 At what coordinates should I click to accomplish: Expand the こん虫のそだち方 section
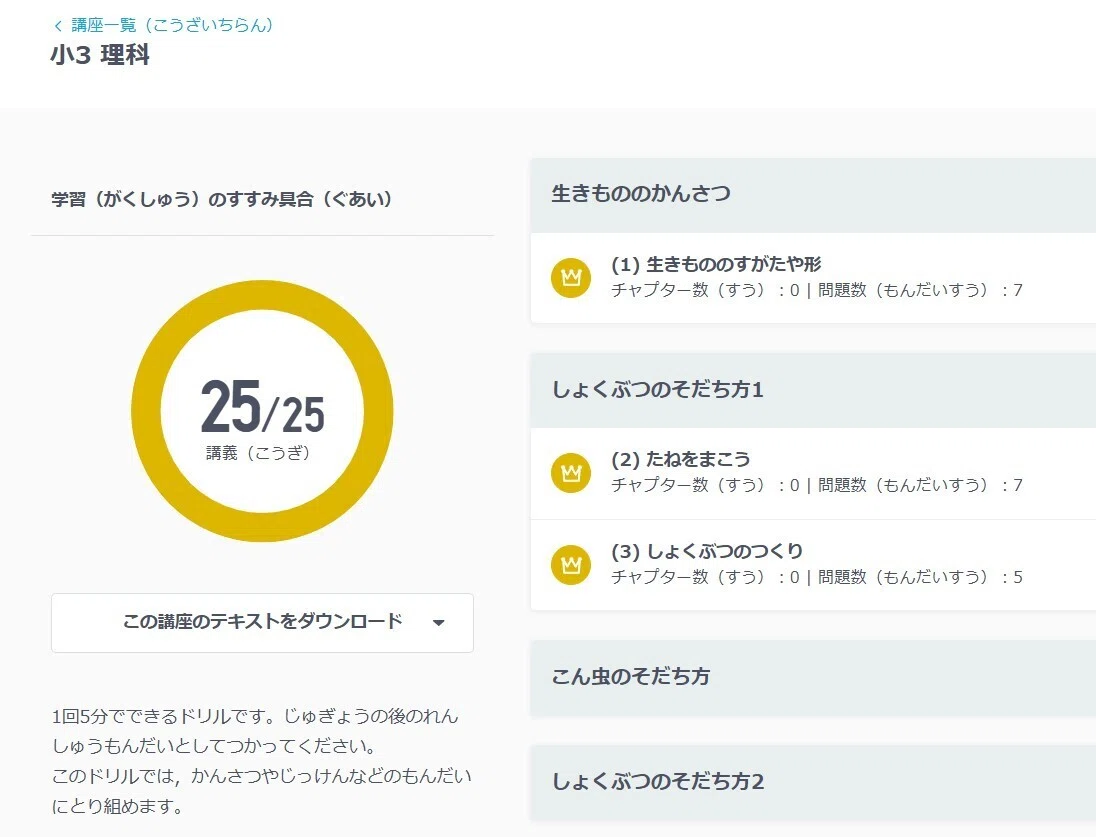813,678
